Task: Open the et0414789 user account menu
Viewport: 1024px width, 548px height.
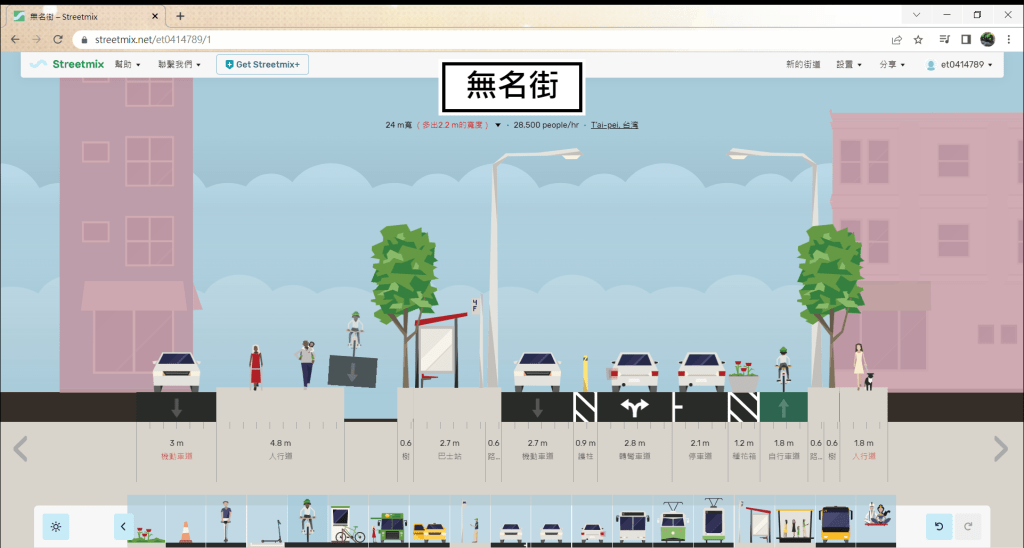Action: pos(959,65)
